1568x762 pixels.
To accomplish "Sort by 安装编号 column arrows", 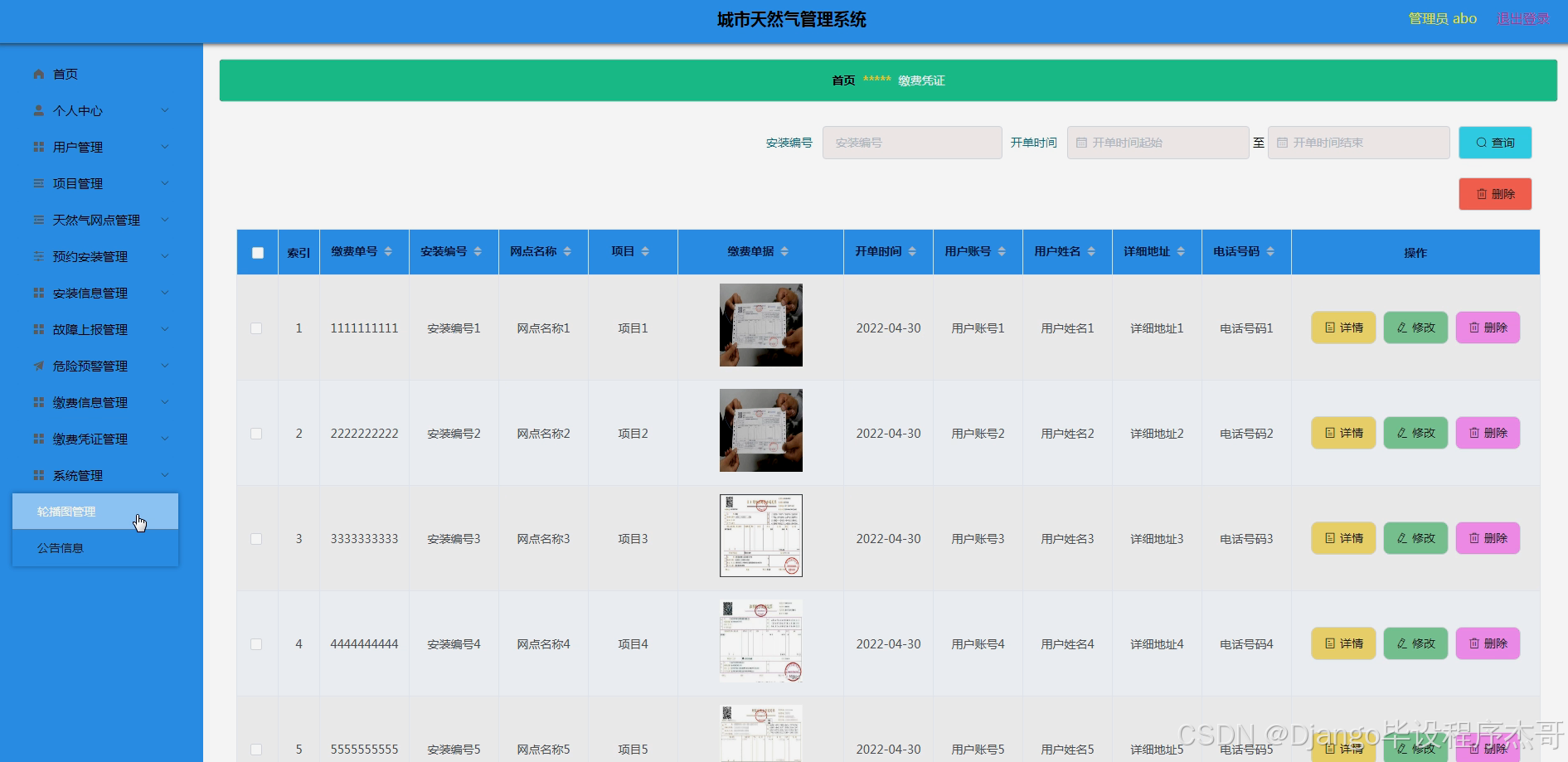I will click(478, 251).
